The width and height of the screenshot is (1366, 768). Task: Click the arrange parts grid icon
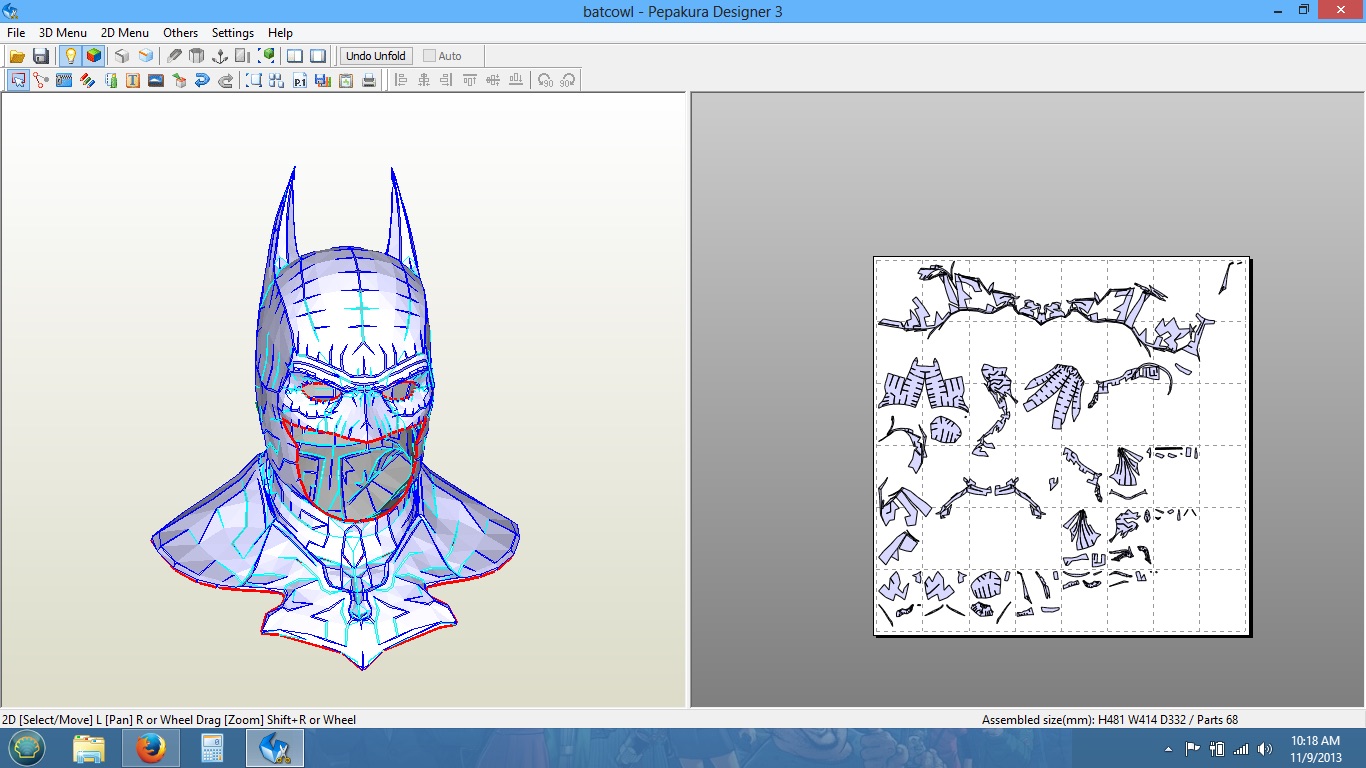pyautogui.click(x=277, y=80)
